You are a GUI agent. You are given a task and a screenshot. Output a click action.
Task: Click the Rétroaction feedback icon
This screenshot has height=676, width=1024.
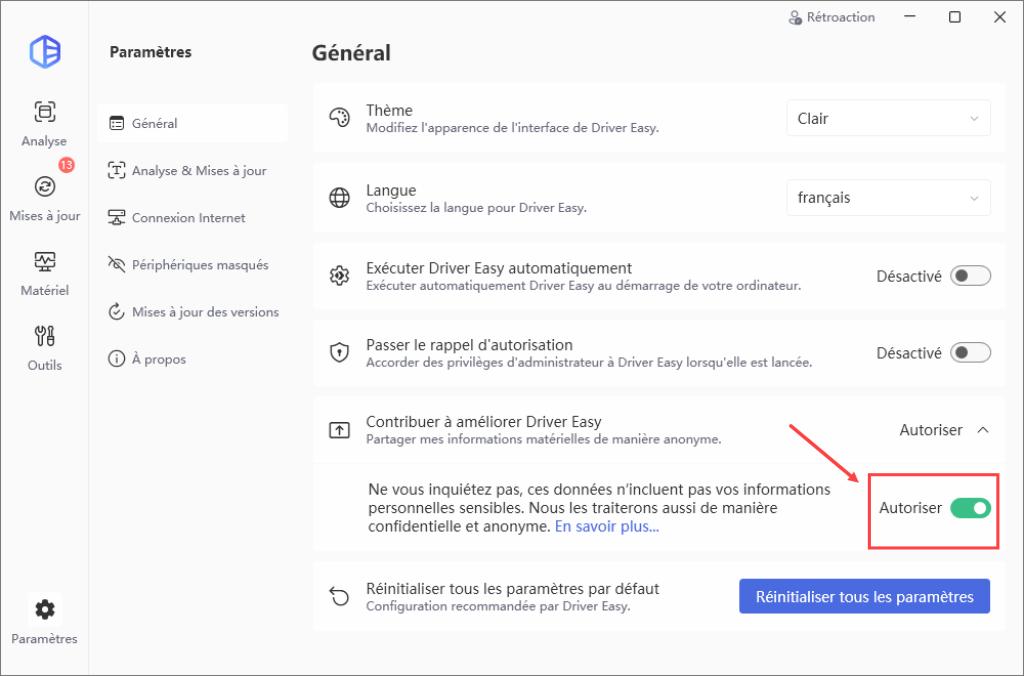tap(795, 18)
